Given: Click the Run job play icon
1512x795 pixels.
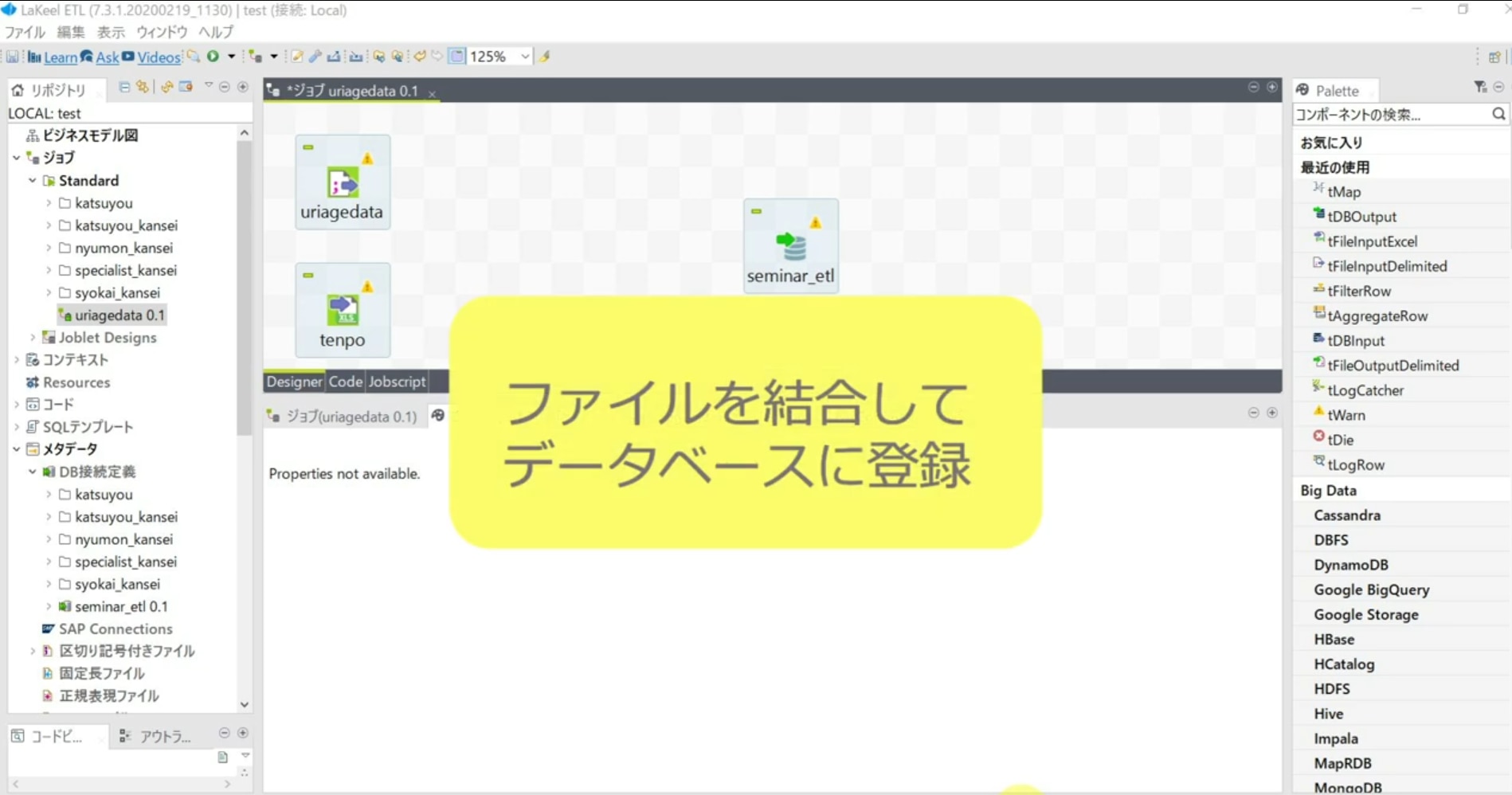Looking at the screenshot, I should 213,57.
